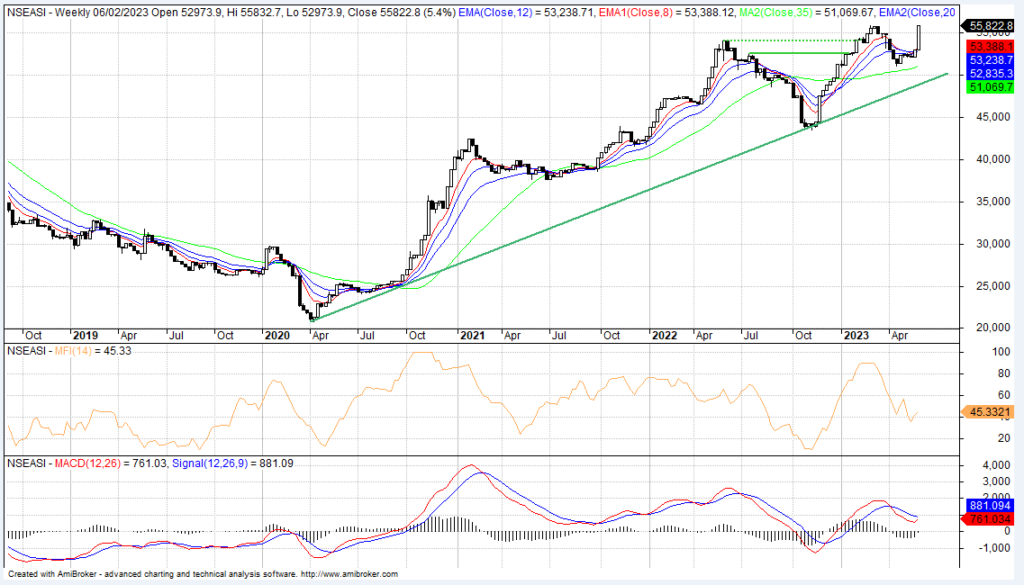The image size is (1024, 585).
Task: Select the green 51,069.7 MA value tag
Action: click(x=989, y=88)
